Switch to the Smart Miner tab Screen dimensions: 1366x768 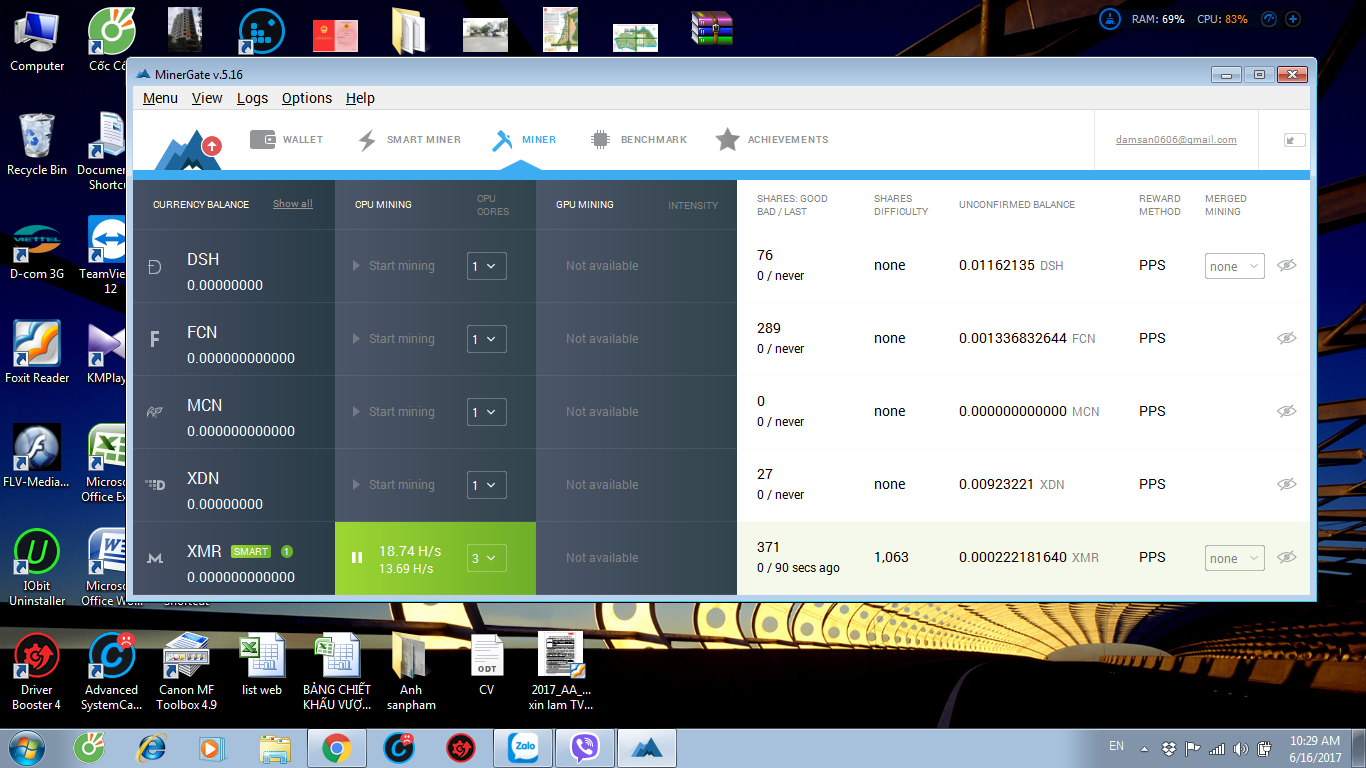409,140
